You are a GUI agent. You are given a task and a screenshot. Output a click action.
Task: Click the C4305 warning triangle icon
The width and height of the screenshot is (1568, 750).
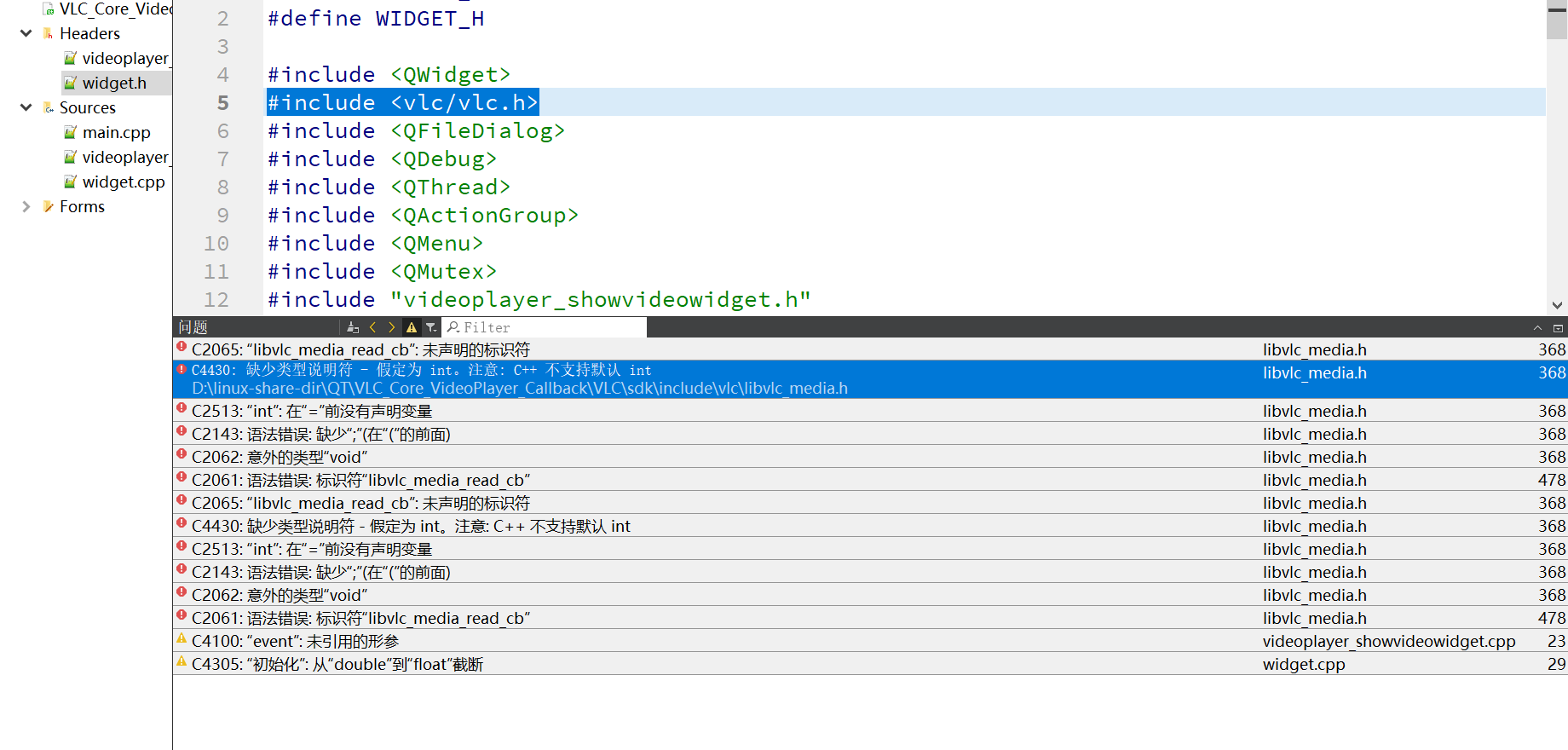point(182,661)
